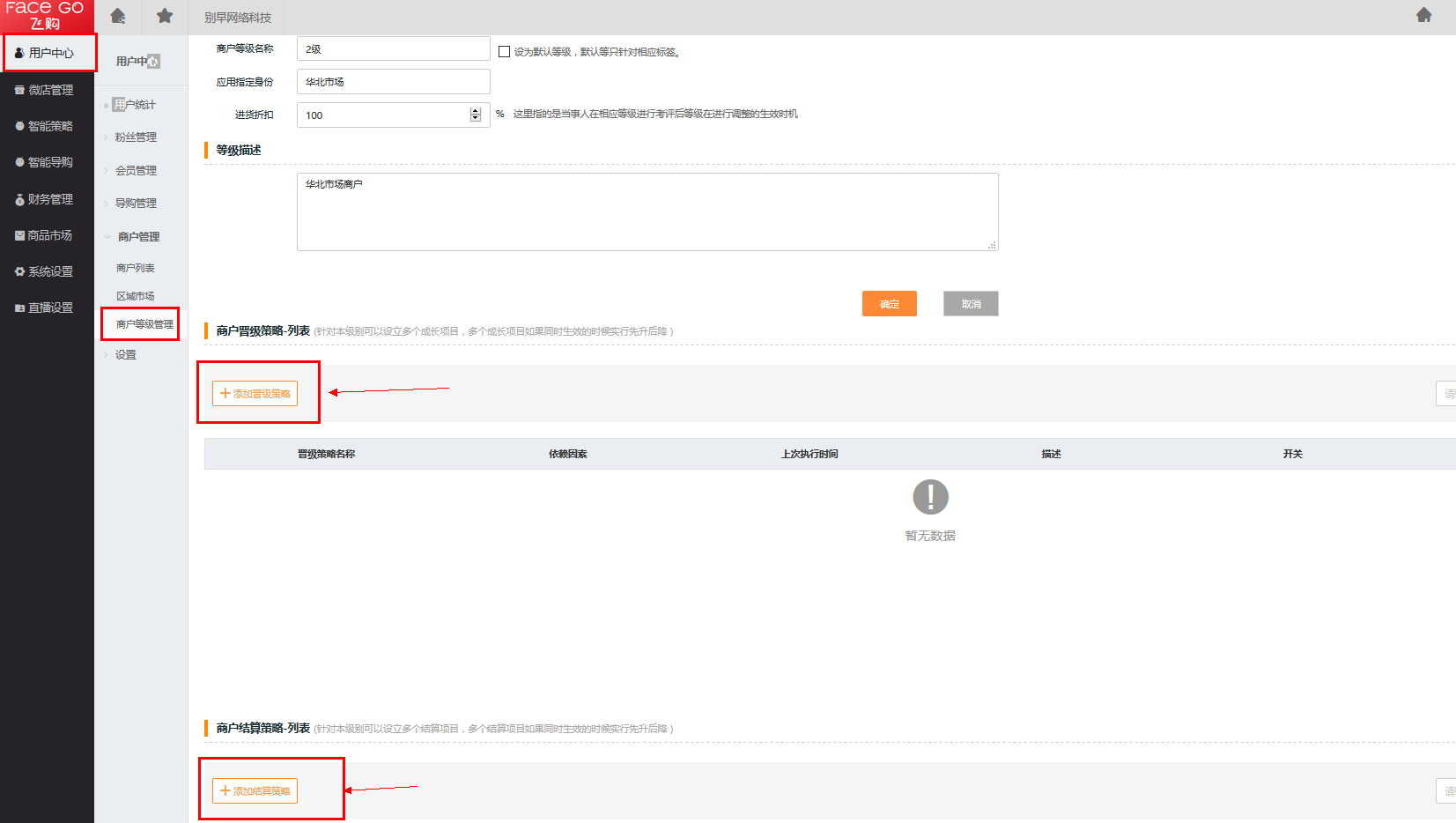The image size is (1456, 823).
Task: Click the home icon in top toolbar
Action: 118,16
